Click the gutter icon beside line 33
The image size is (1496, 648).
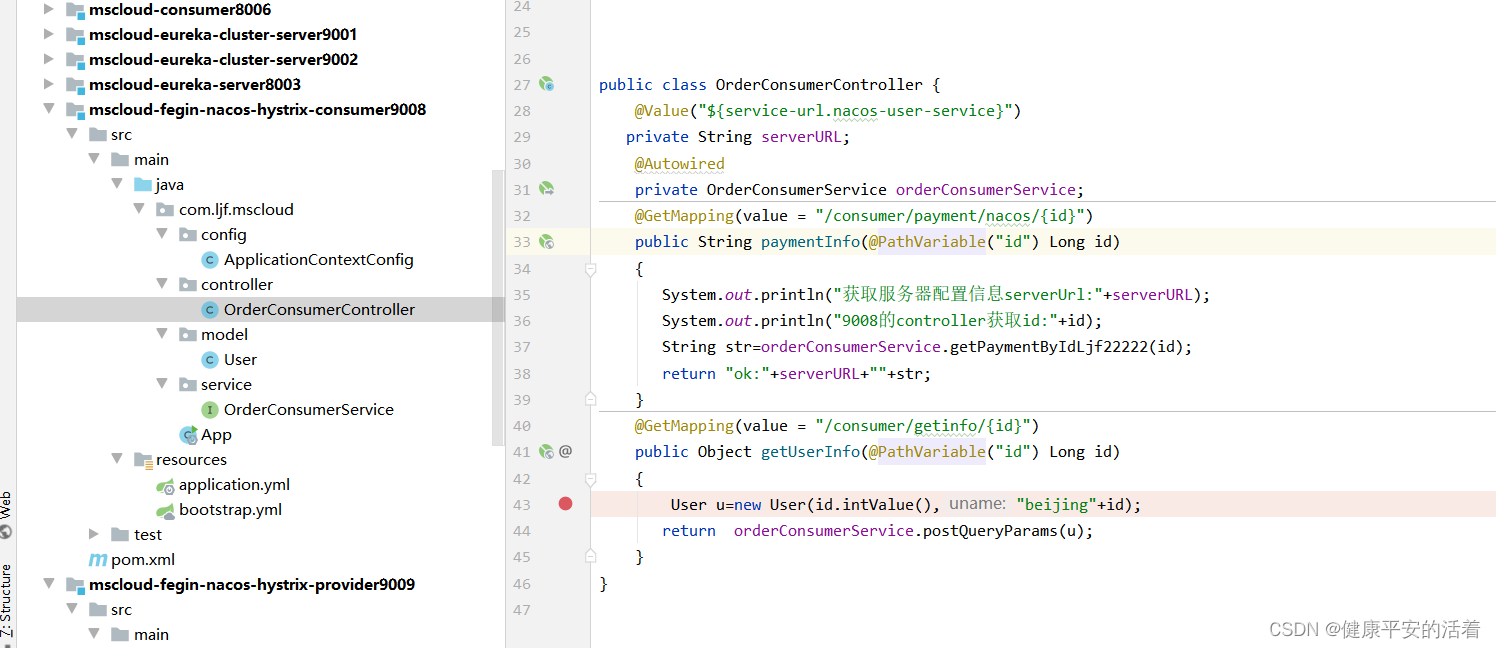click(x=546, y=241)
